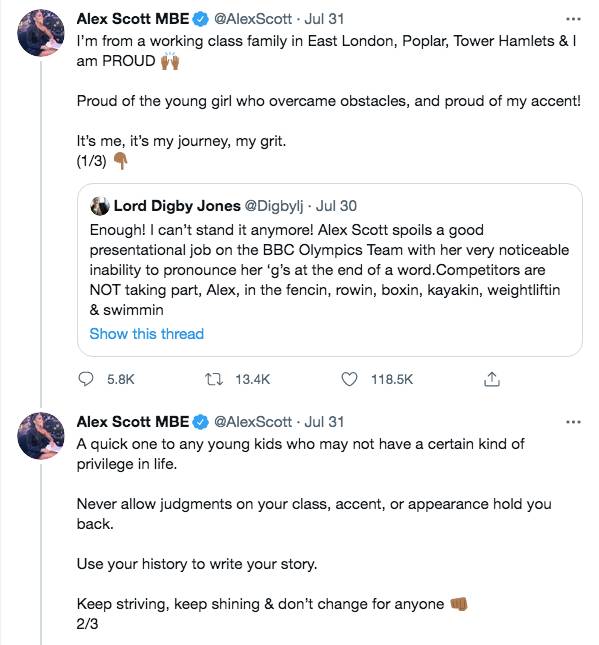Click the Jul 31 timestamp on second tweet
Screen dimensions: 599x645
(324, 422)
